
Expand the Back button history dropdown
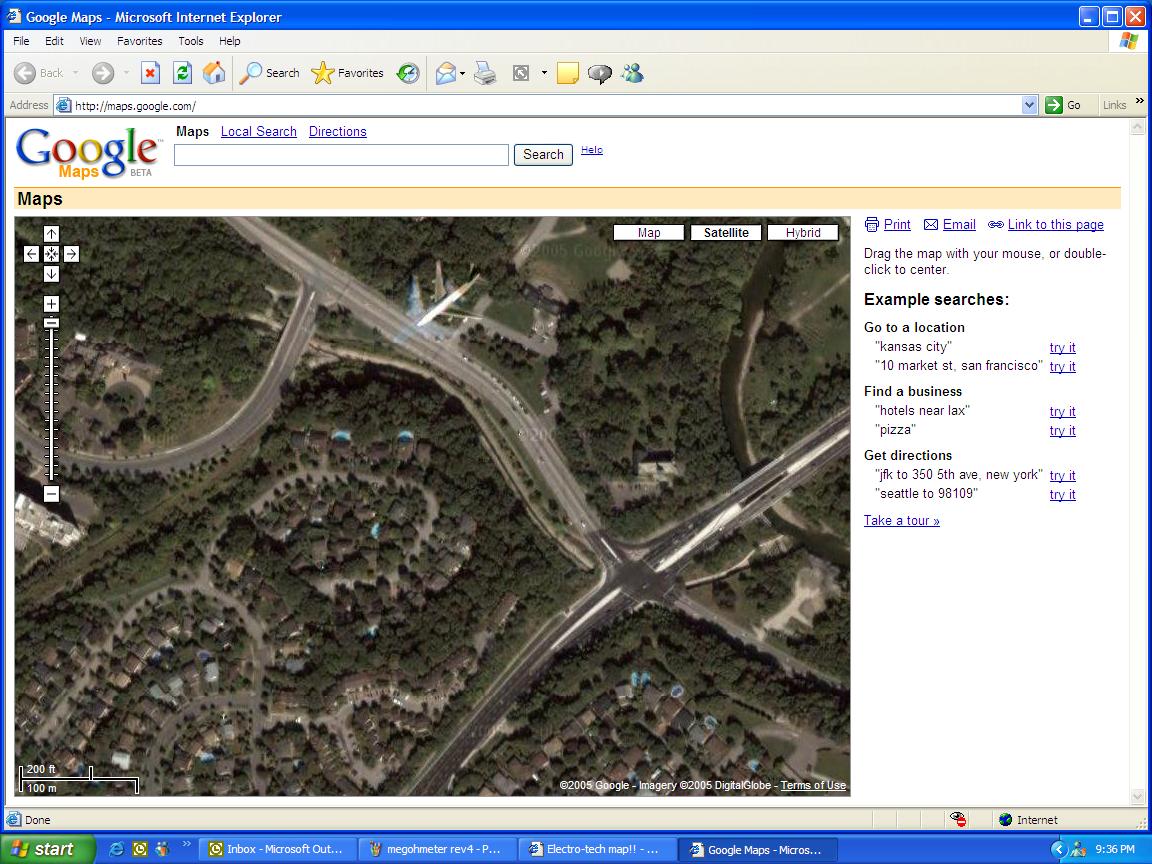pyautogui.click(x=76, y=73)
